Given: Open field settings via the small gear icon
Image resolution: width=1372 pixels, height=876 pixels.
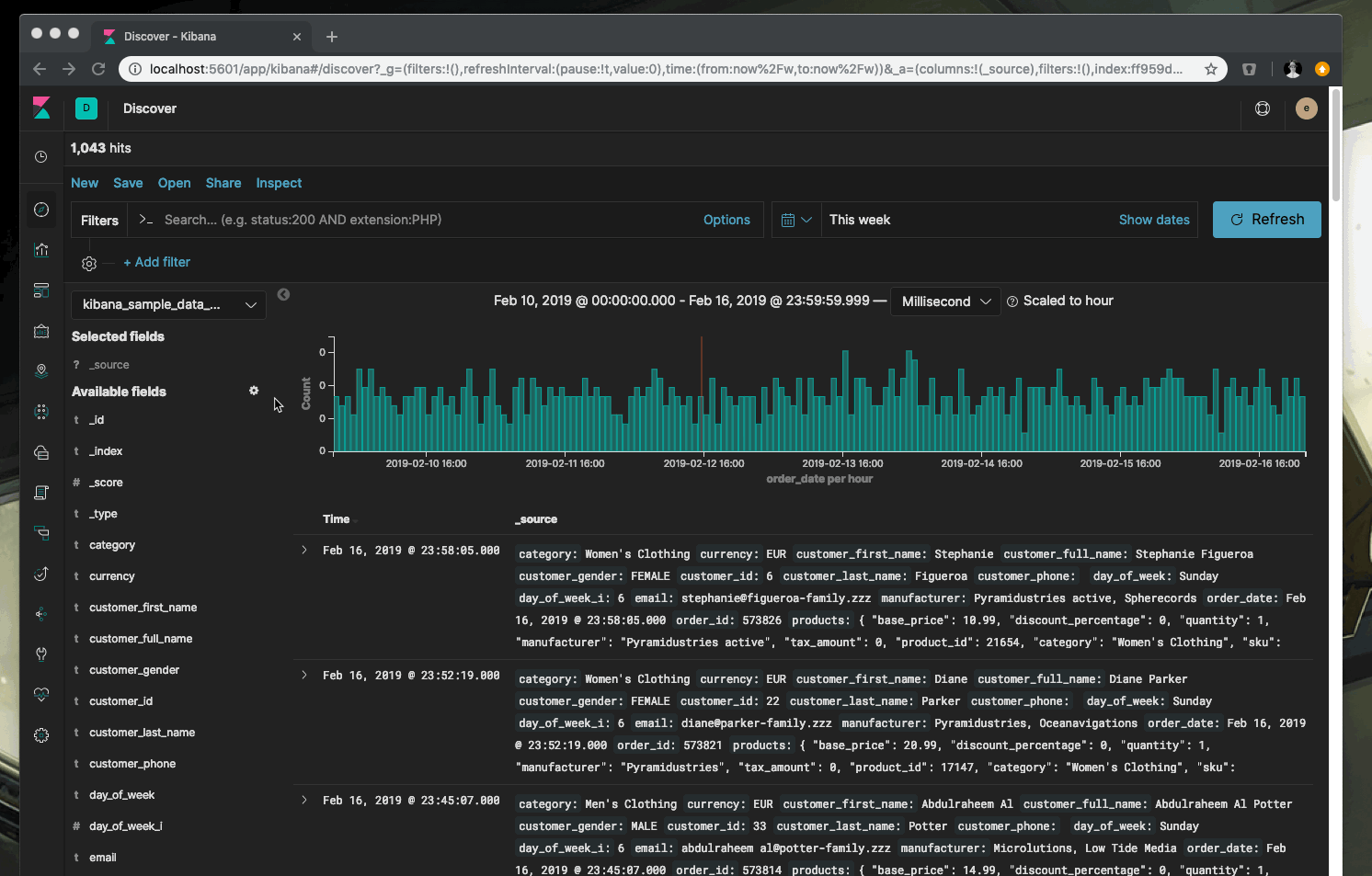Looking at the screenshot, I should click(x=254, y=391).
